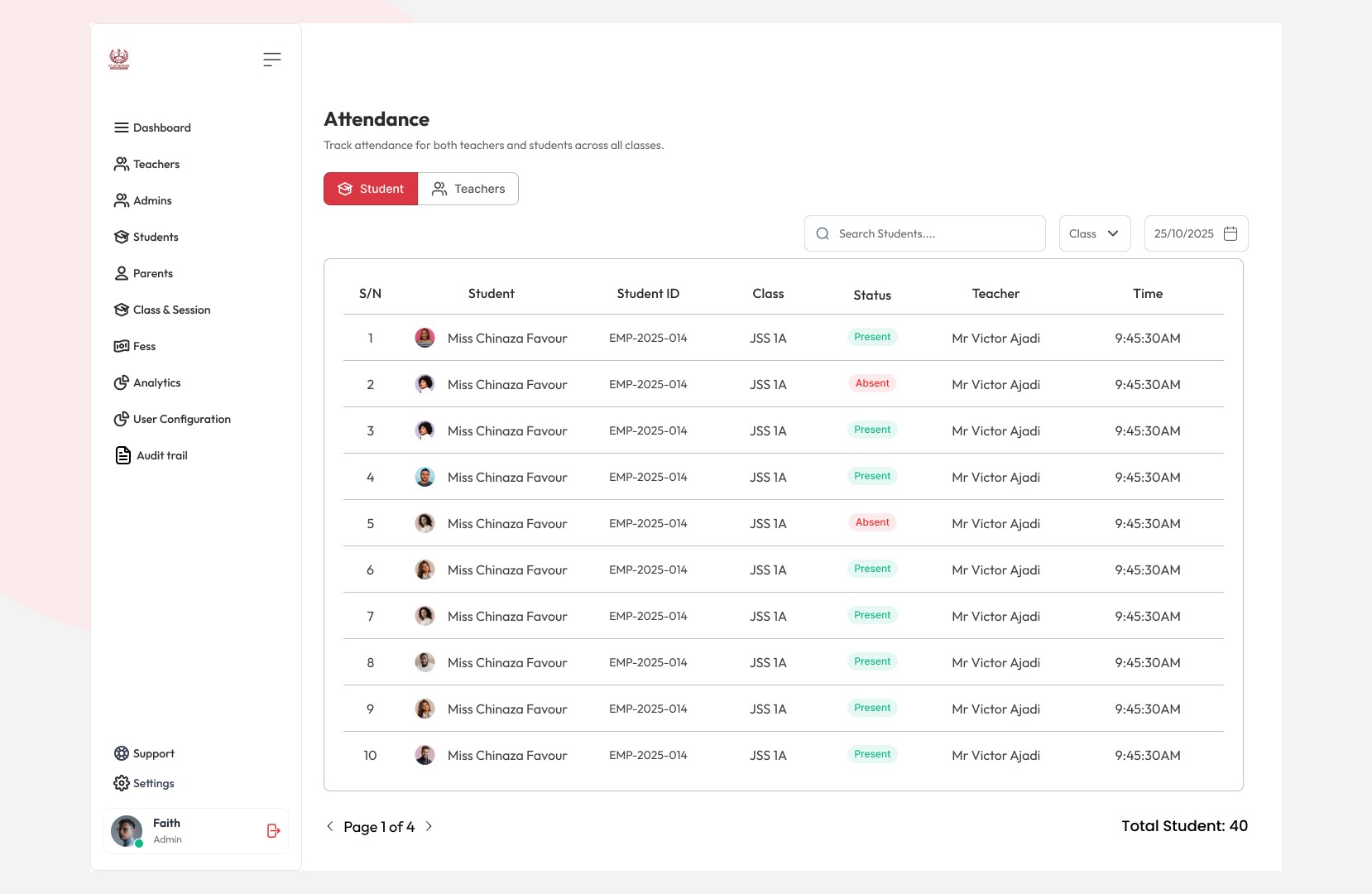Open Class & Session in the sidebar
1372x894 pixels.
(x=162, y=310)
